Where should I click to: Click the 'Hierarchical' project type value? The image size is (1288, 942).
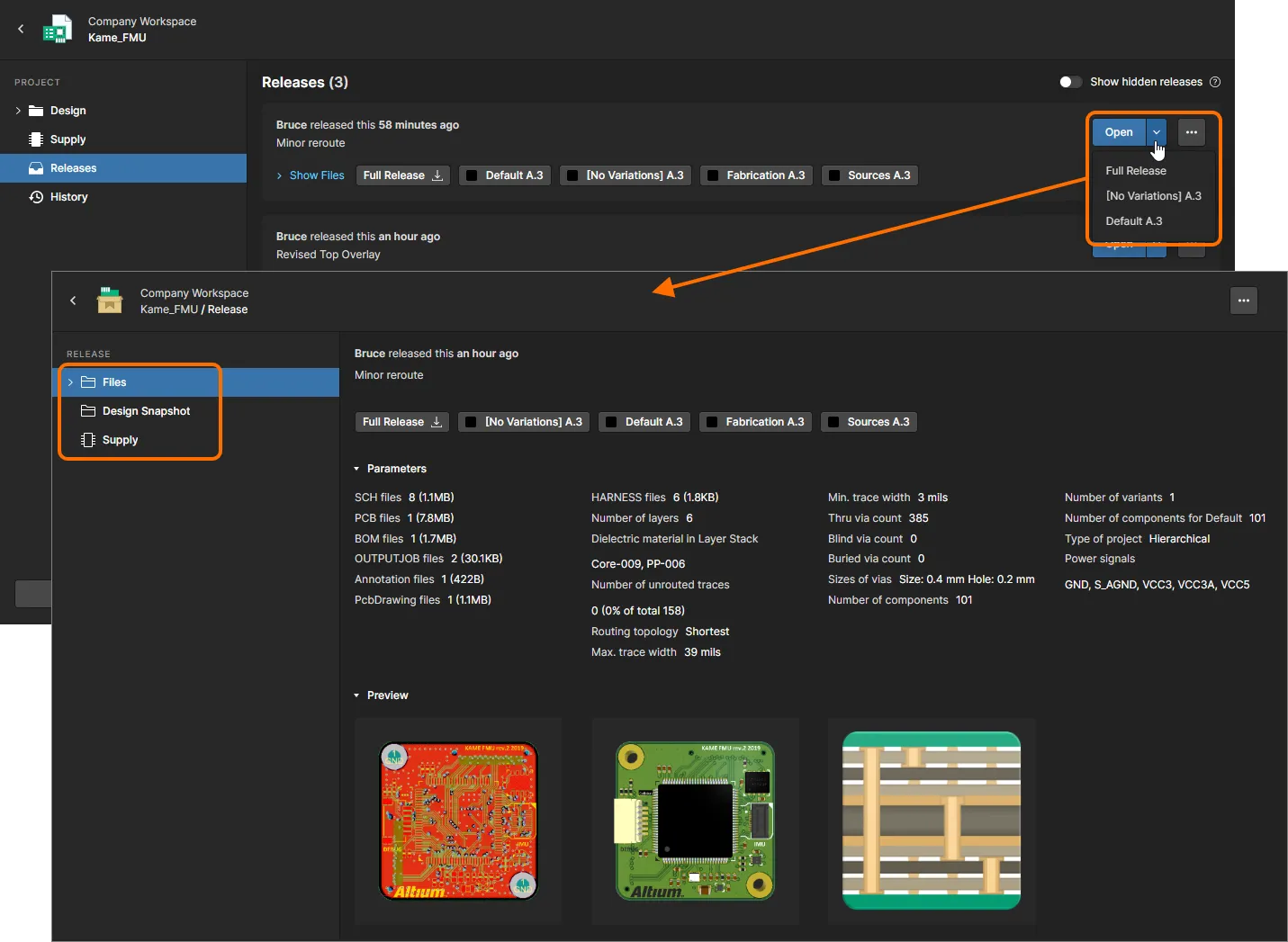pos(1179,539)
